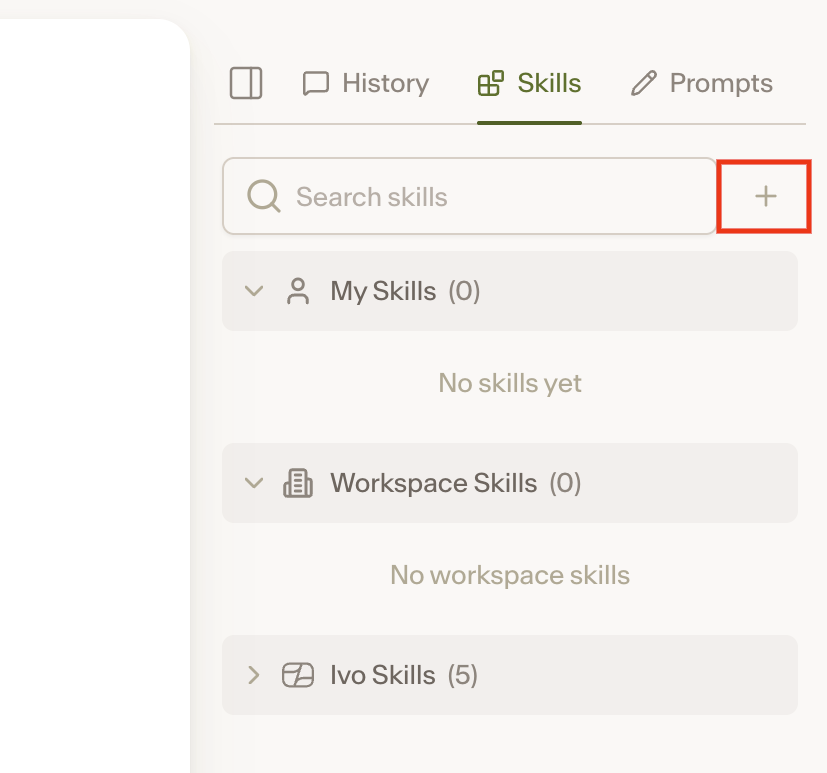
Task: Click the person icon beside My Skills
Action: point(298,291)
